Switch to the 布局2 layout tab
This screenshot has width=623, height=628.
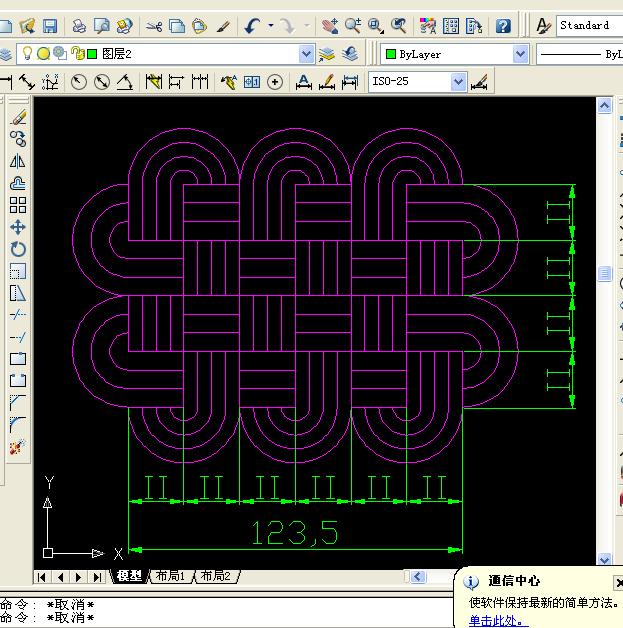pos(215,576)
